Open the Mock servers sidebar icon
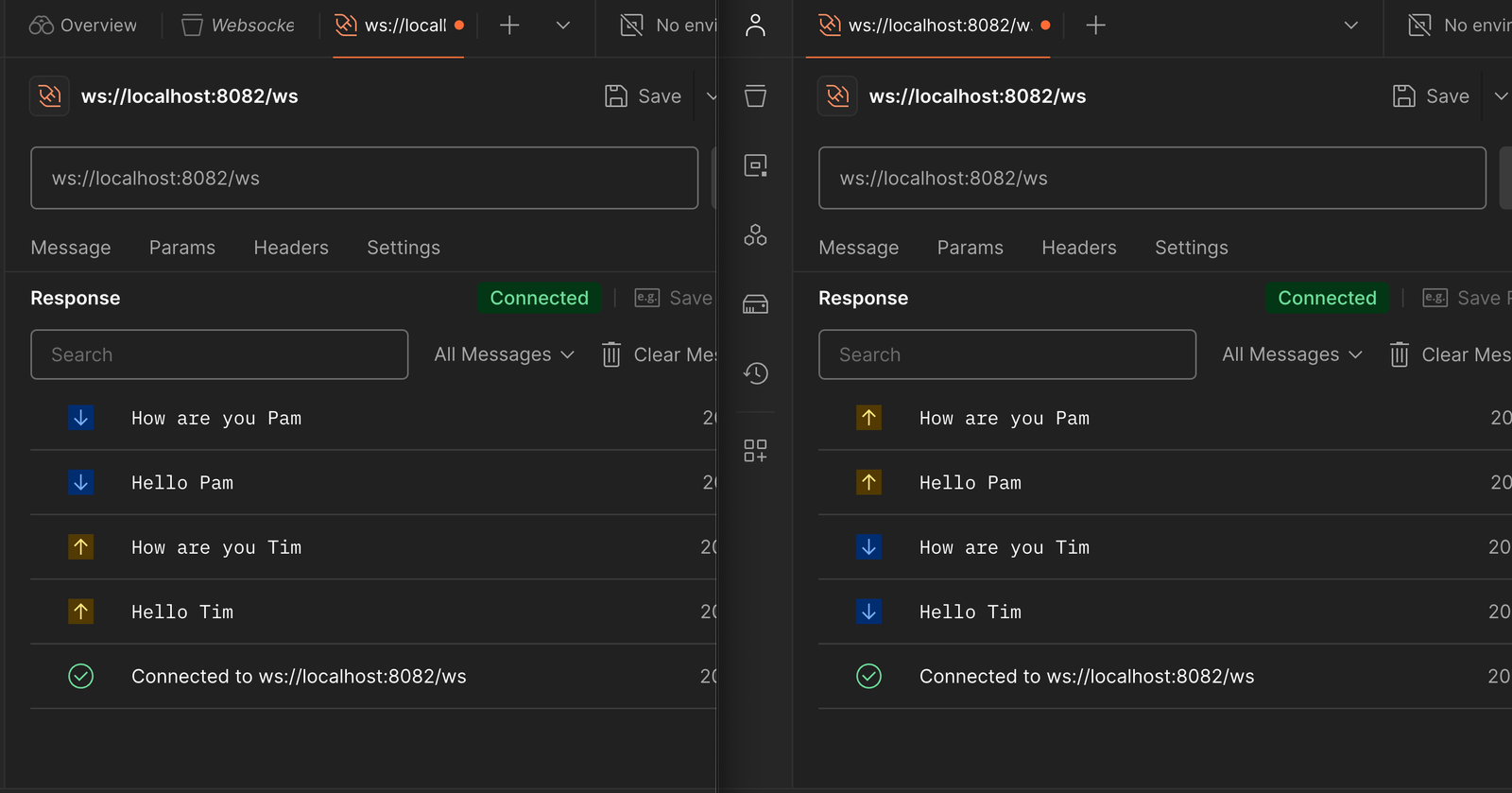This screenshot has height=793, width=1512. 755,304
